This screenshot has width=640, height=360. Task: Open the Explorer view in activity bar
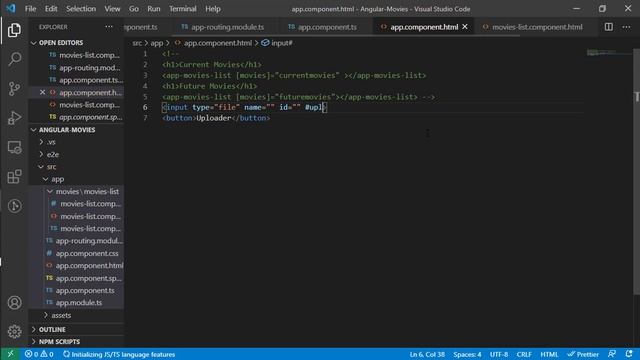point(14,30)
